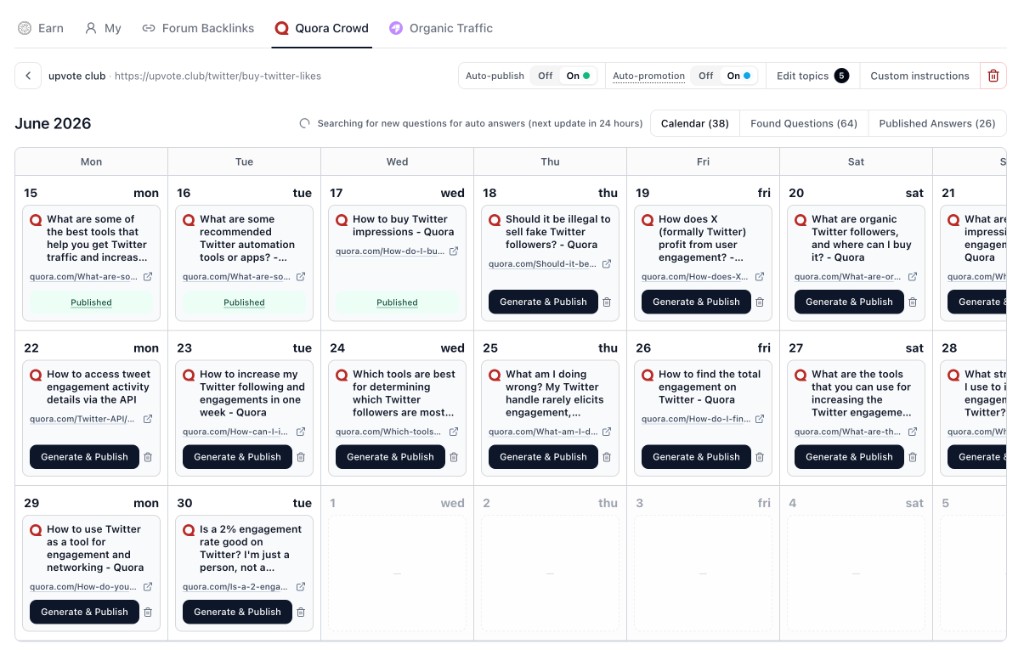Open quora.com/How-do-I-bu... link

(x=390, y=251)
